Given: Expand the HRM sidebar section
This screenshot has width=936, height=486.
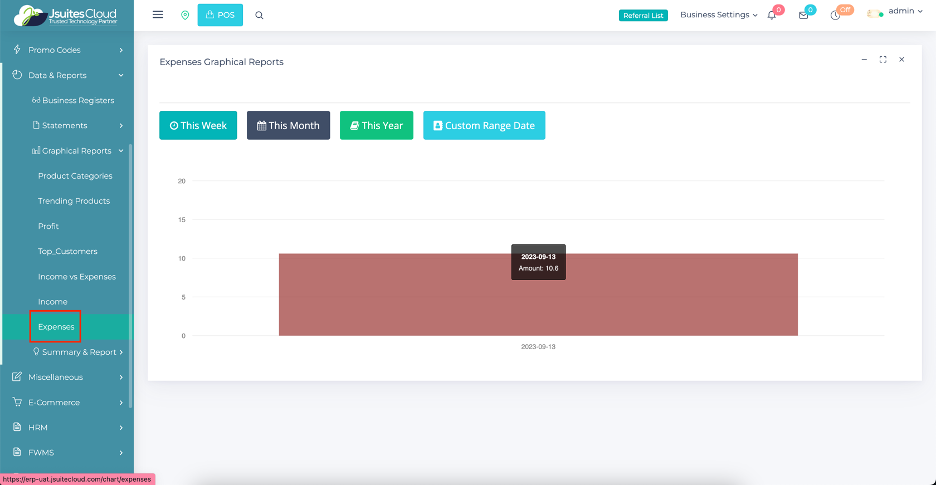Looking at the screenshot, I should pos(67,427).
